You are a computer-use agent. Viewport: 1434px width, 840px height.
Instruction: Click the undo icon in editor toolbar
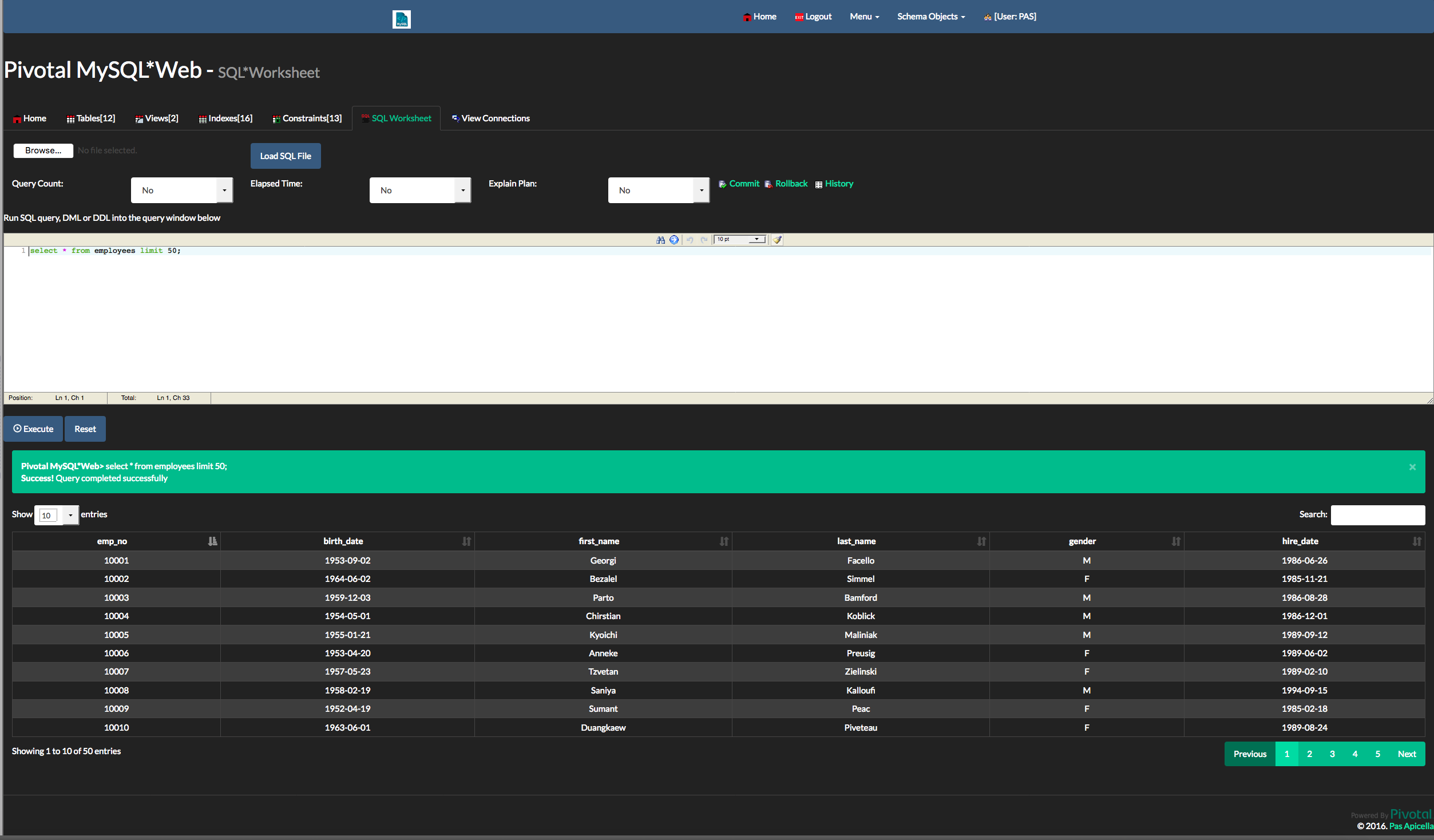(x=690, y=240)
